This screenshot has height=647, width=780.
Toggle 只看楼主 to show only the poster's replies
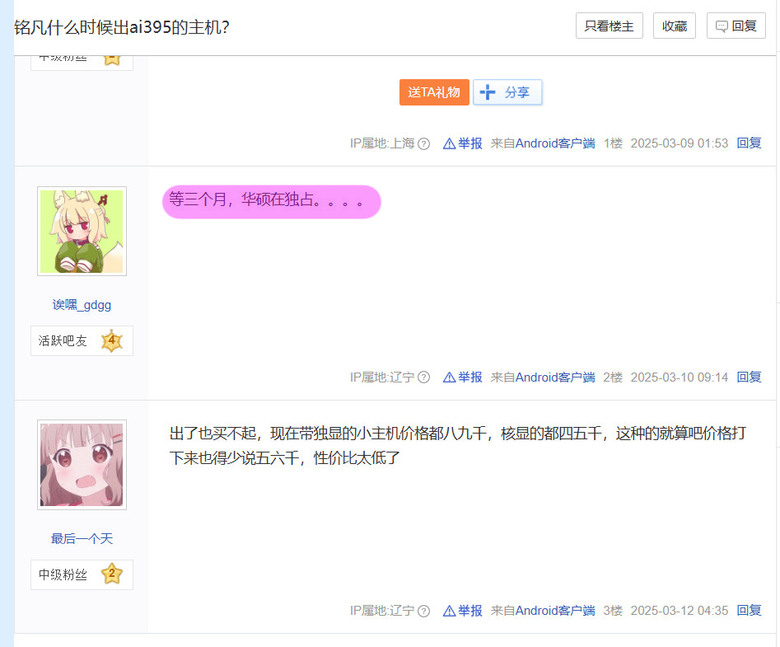click(x=609, y=26)
